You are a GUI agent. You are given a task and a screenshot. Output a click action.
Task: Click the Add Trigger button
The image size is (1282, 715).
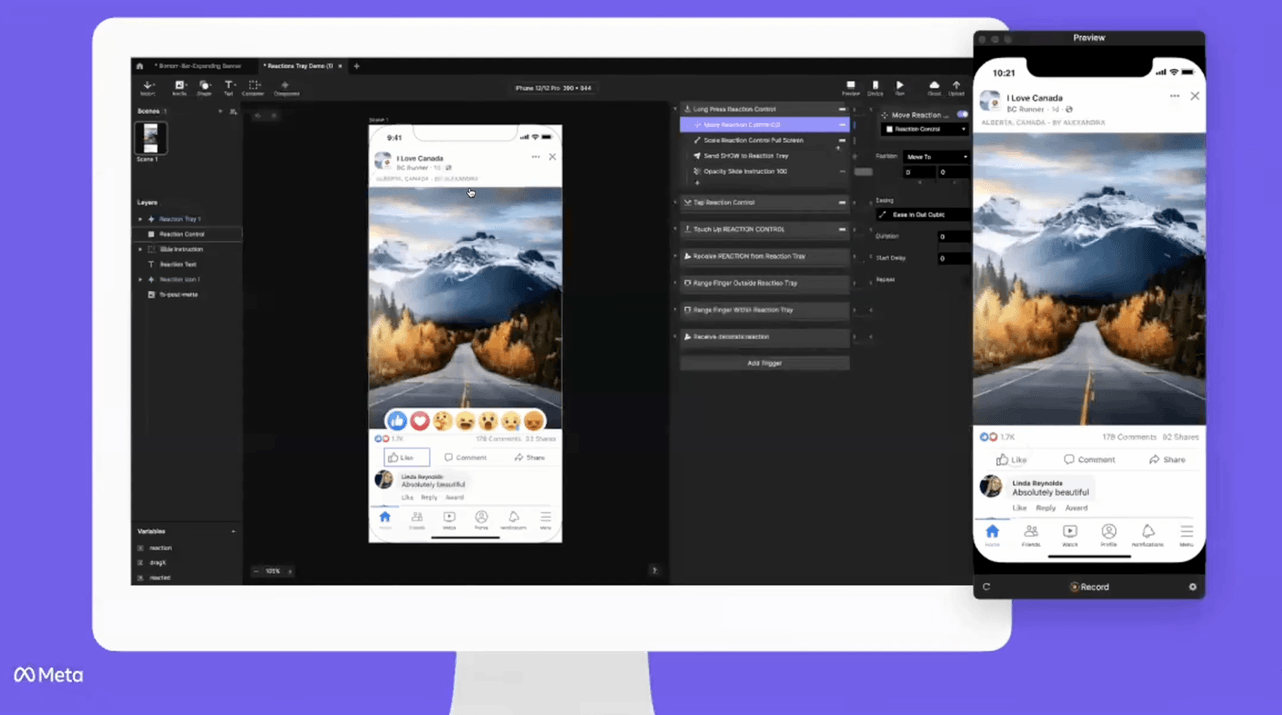pos(765,363)
